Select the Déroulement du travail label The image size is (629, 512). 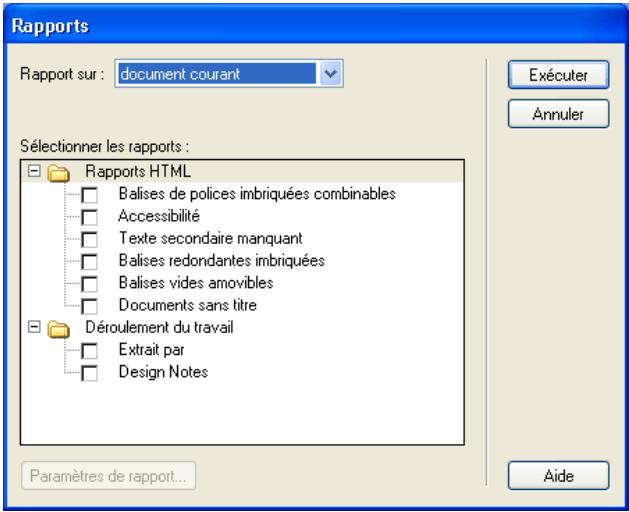coord(159,327)
